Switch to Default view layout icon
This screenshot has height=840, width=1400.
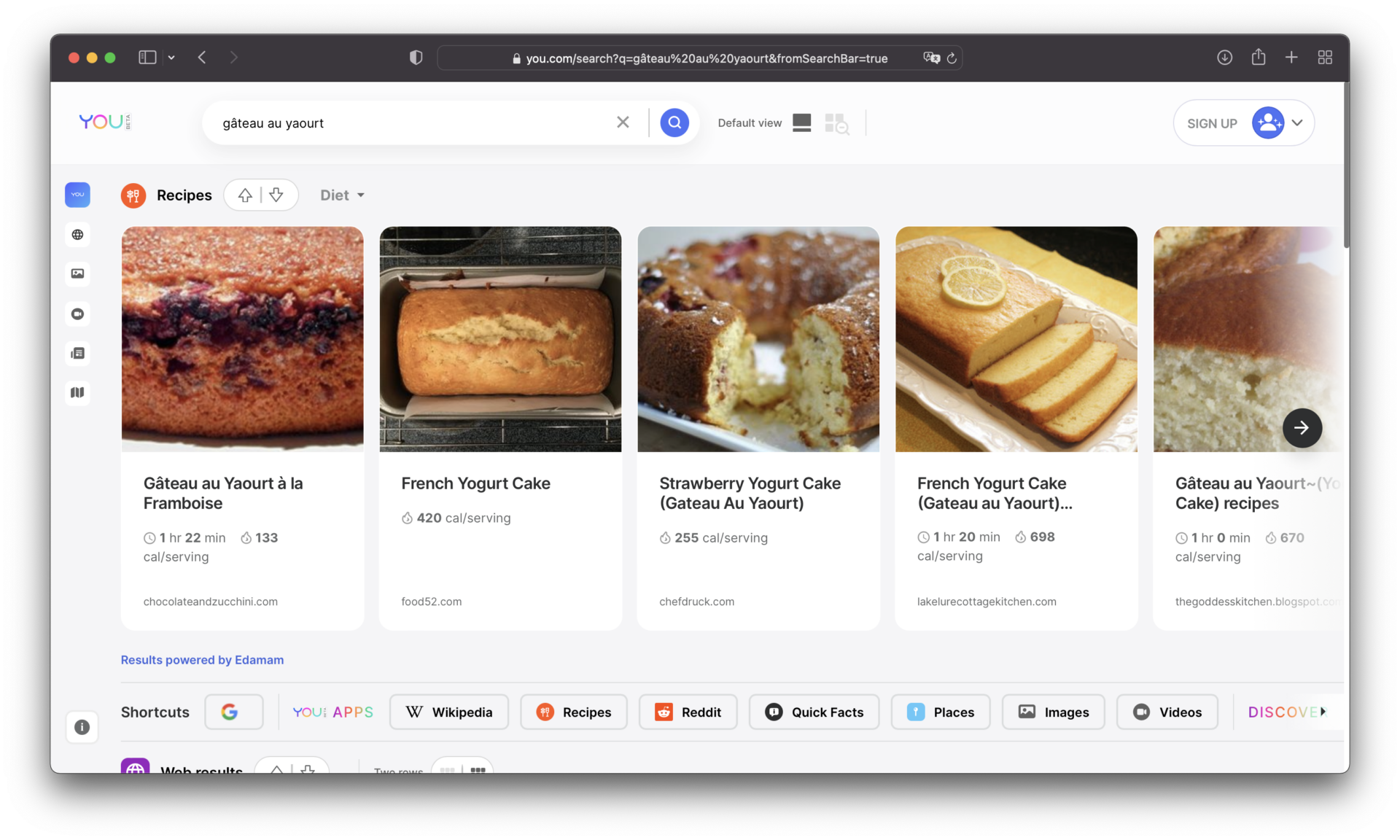pos(801,122)
